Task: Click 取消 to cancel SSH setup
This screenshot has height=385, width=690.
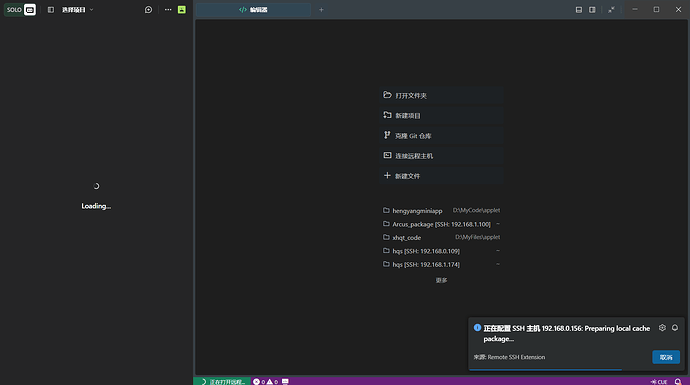Action: tap(666, 357)
